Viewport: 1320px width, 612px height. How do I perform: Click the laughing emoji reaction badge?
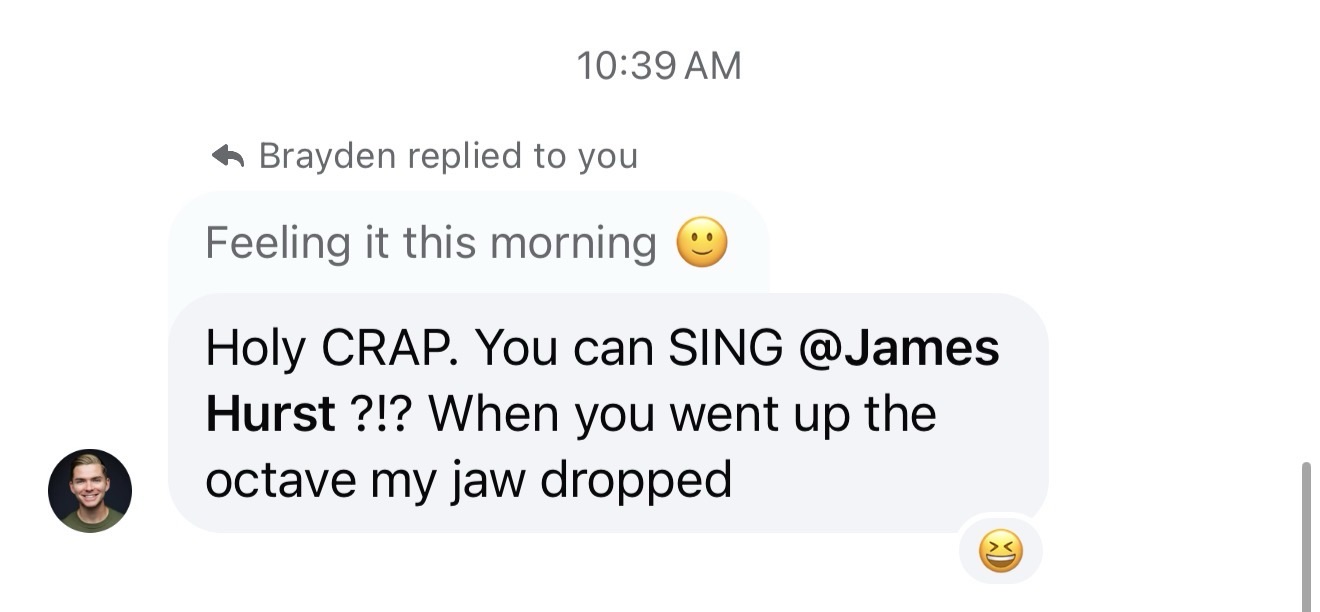[x=1000, y=552]
